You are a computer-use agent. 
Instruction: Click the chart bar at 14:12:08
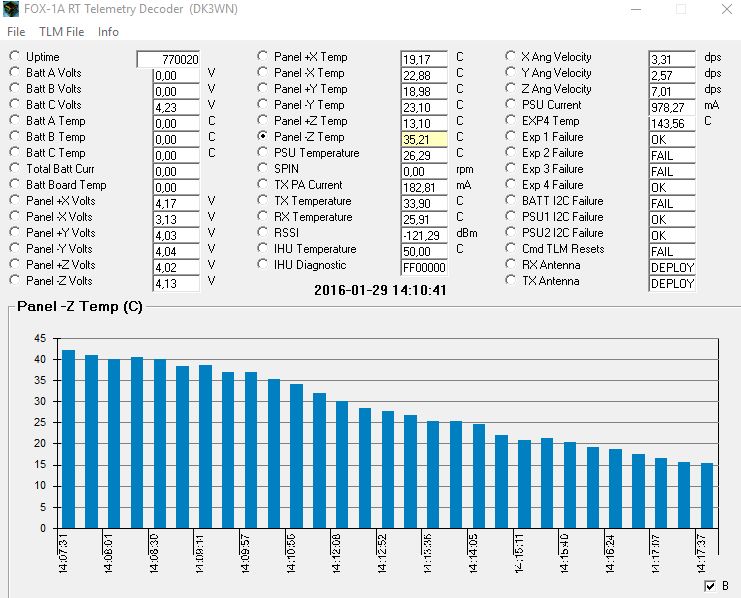[x=342, y=465]
